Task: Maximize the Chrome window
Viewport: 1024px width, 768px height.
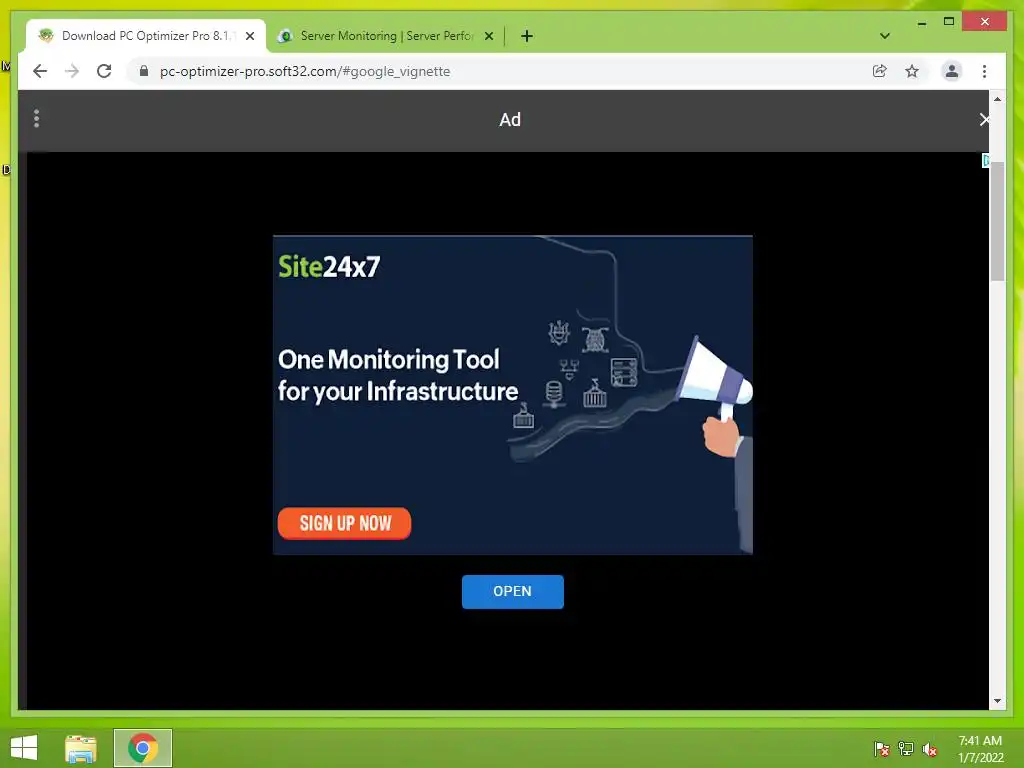Action: [949, 22]
